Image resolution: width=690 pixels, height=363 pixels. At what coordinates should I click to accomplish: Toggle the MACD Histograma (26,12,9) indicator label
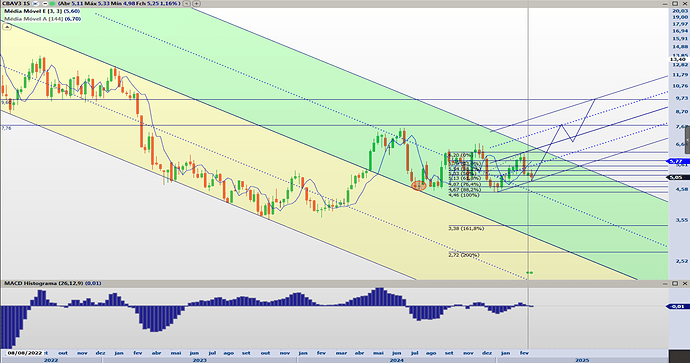[x=53, y=283]
